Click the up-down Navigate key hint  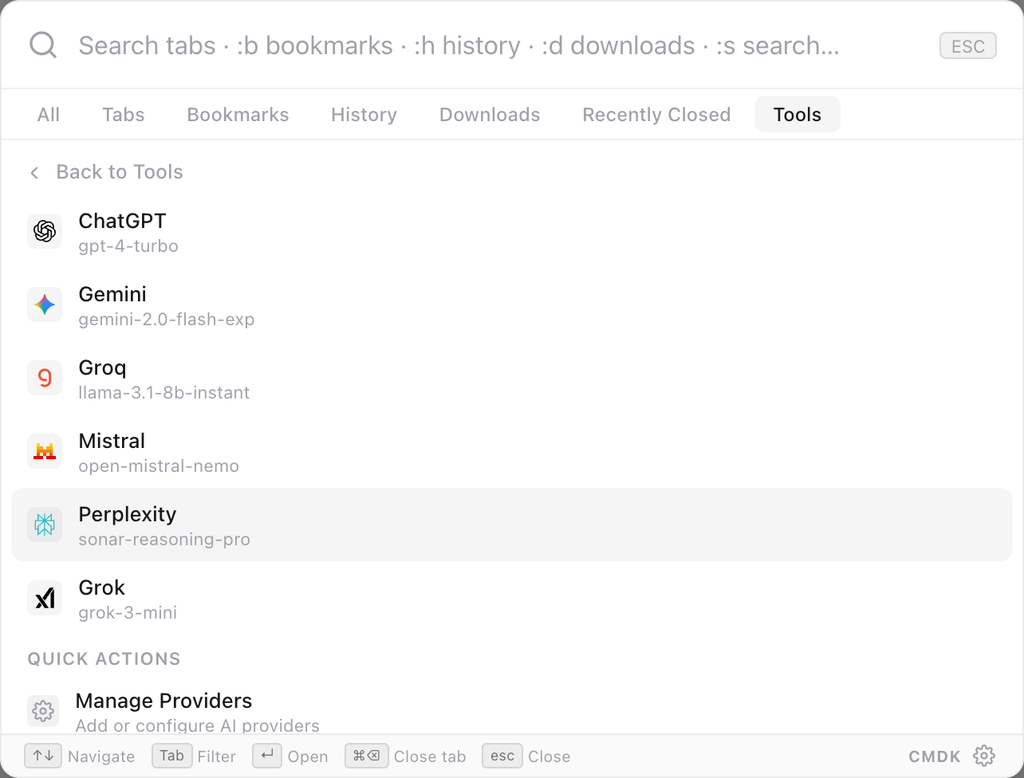click(43, 756)
